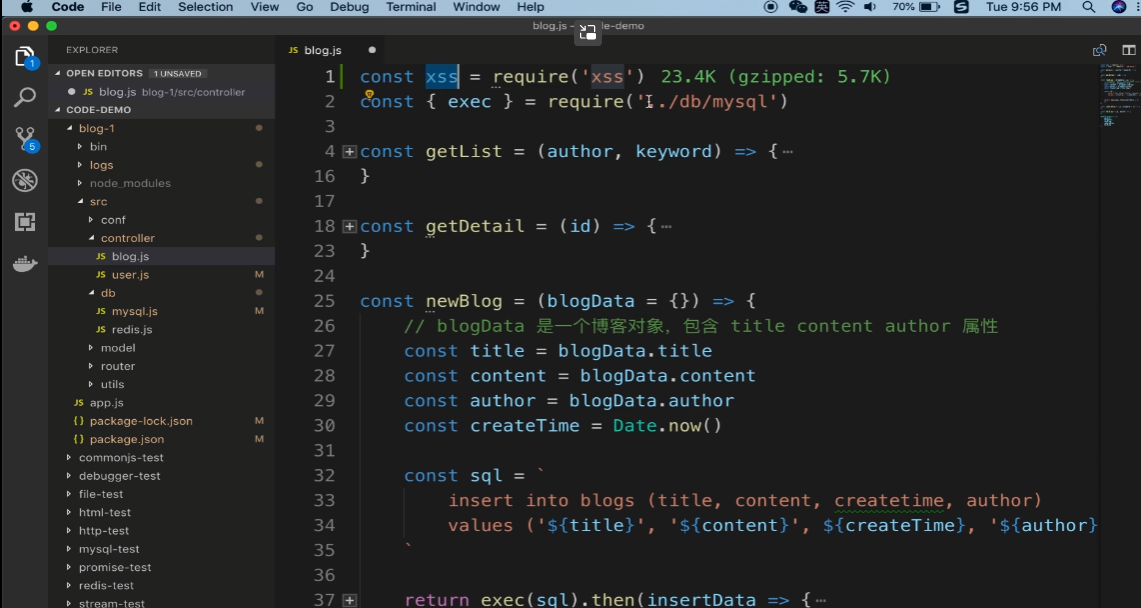Viewport: 1141px width, 608px height.
Task: Click the English input method icon
Action: [822, 7]
